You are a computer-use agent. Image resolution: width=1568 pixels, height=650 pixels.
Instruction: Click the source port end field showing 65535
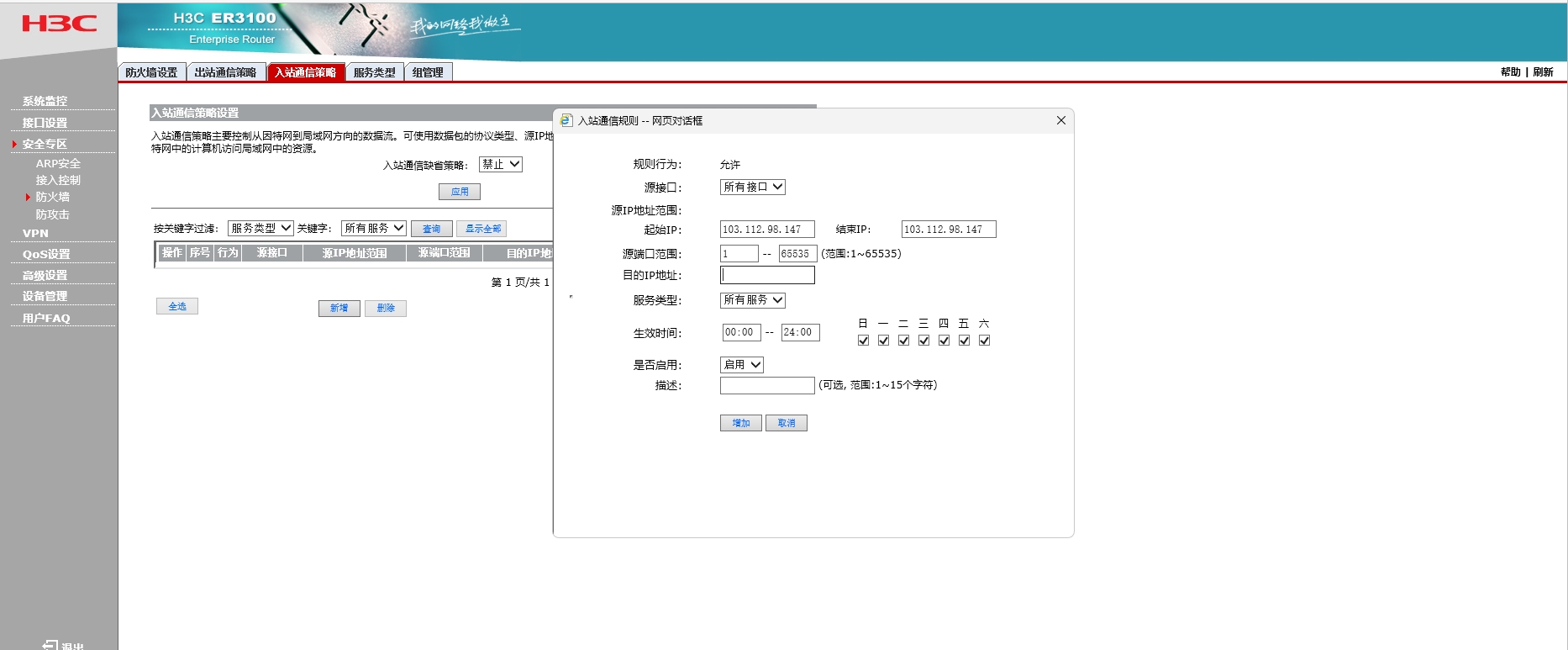click(x=797, y=254)
